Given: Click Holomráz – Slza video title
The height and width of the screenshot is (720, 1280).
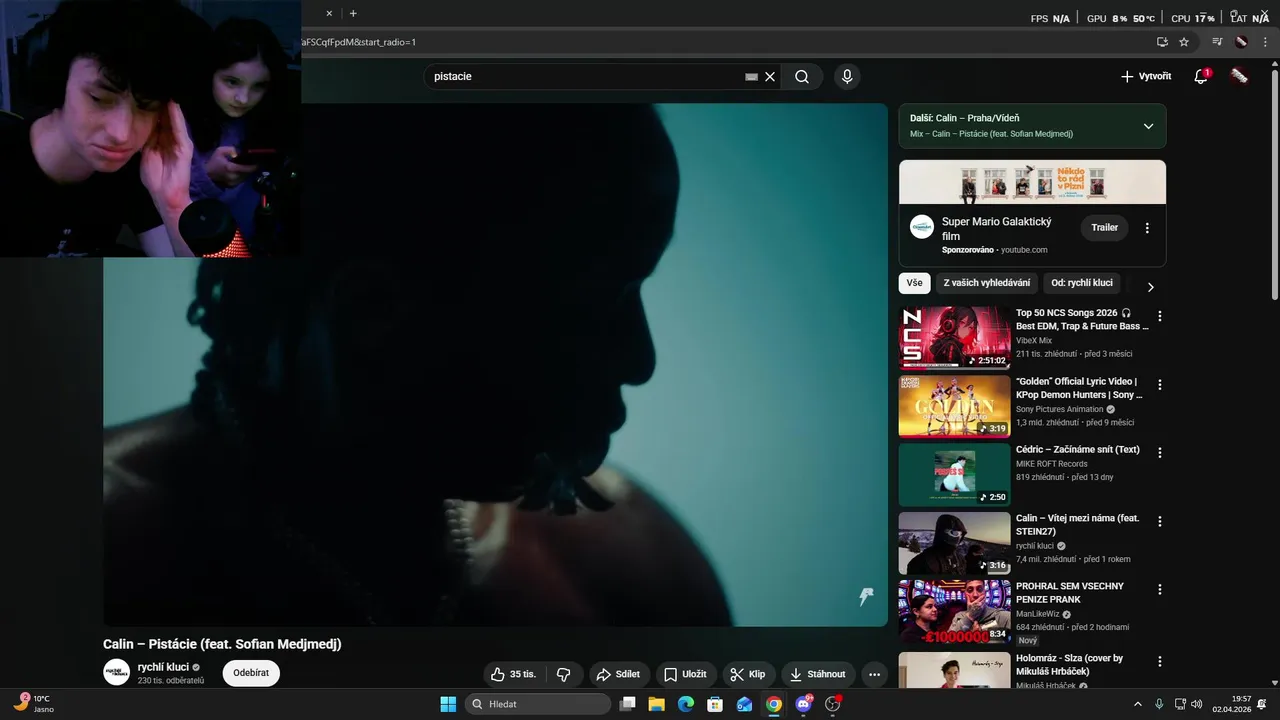Looking at the screenshot, I should coord(1069,665).
